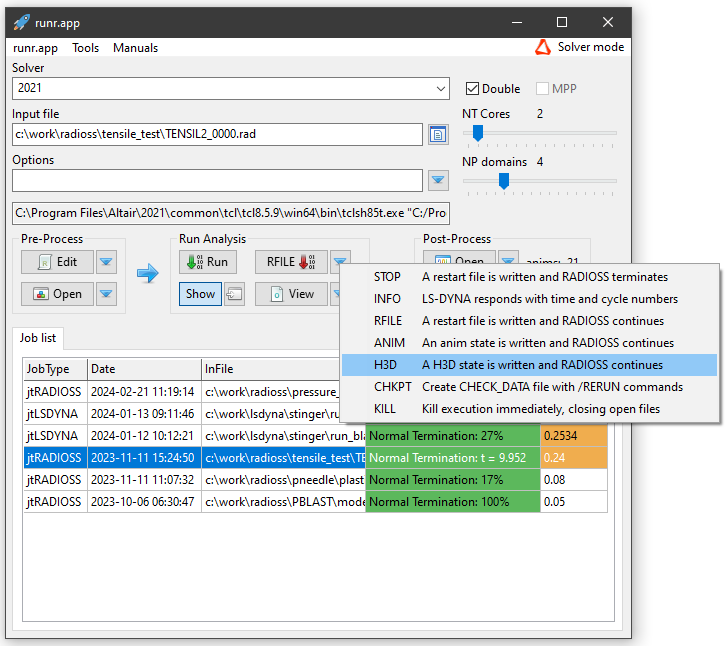
Task: Click the Open button in Pre-Process
Action: pos(57,294)
